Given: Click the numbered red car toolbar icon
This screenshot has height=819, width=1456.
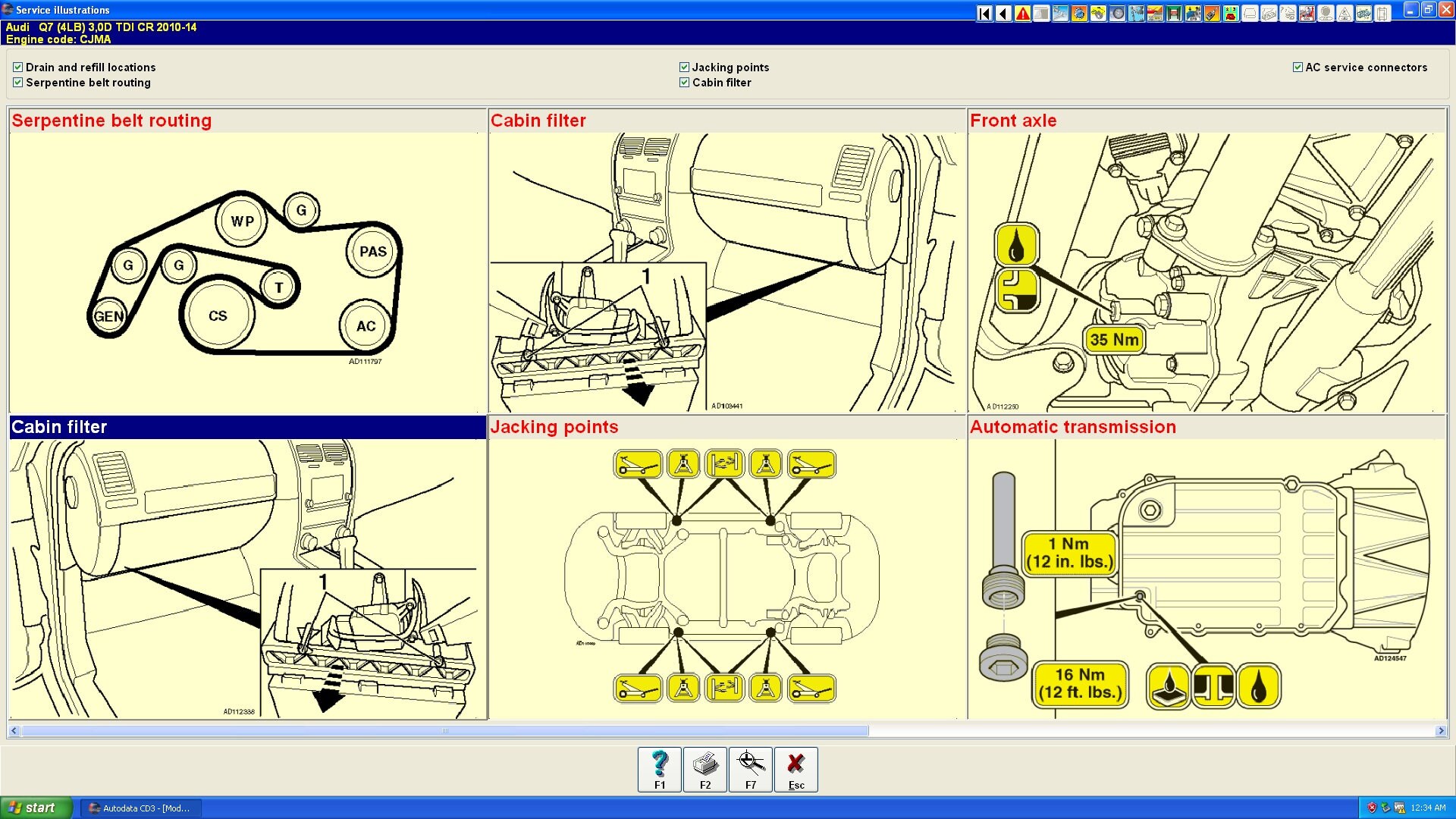Looking at the screenshot, I should tap(1231, 13).
